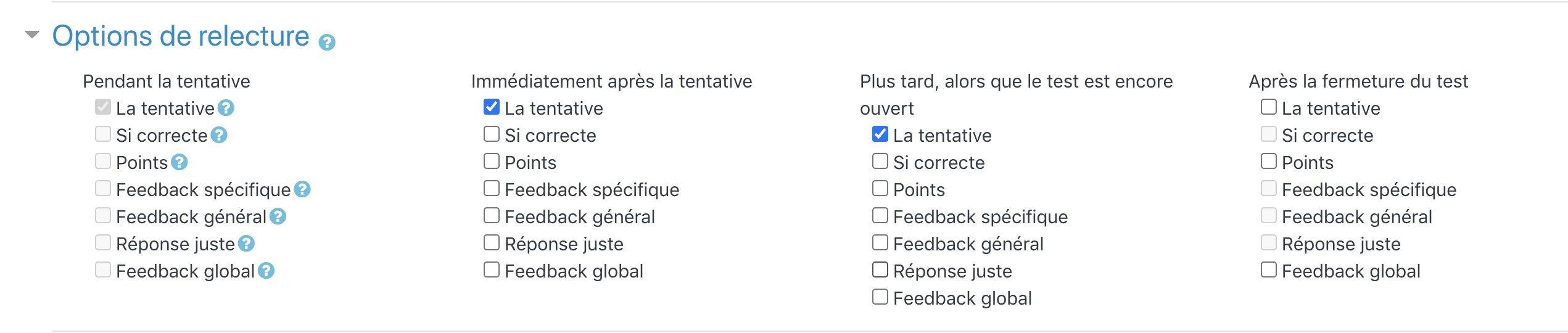
Task: Open help icon beside Options de relecture heading
Action: coord(327,43)
